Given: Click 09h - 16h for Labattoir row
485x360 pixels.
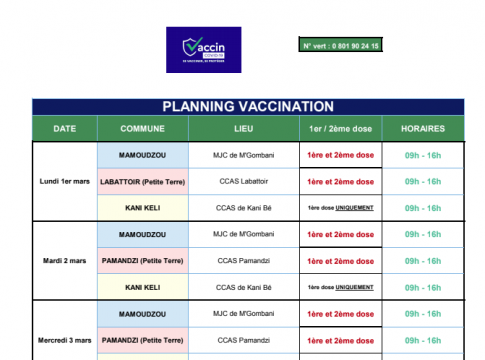Looking at the screenshot, I should 423,181.
